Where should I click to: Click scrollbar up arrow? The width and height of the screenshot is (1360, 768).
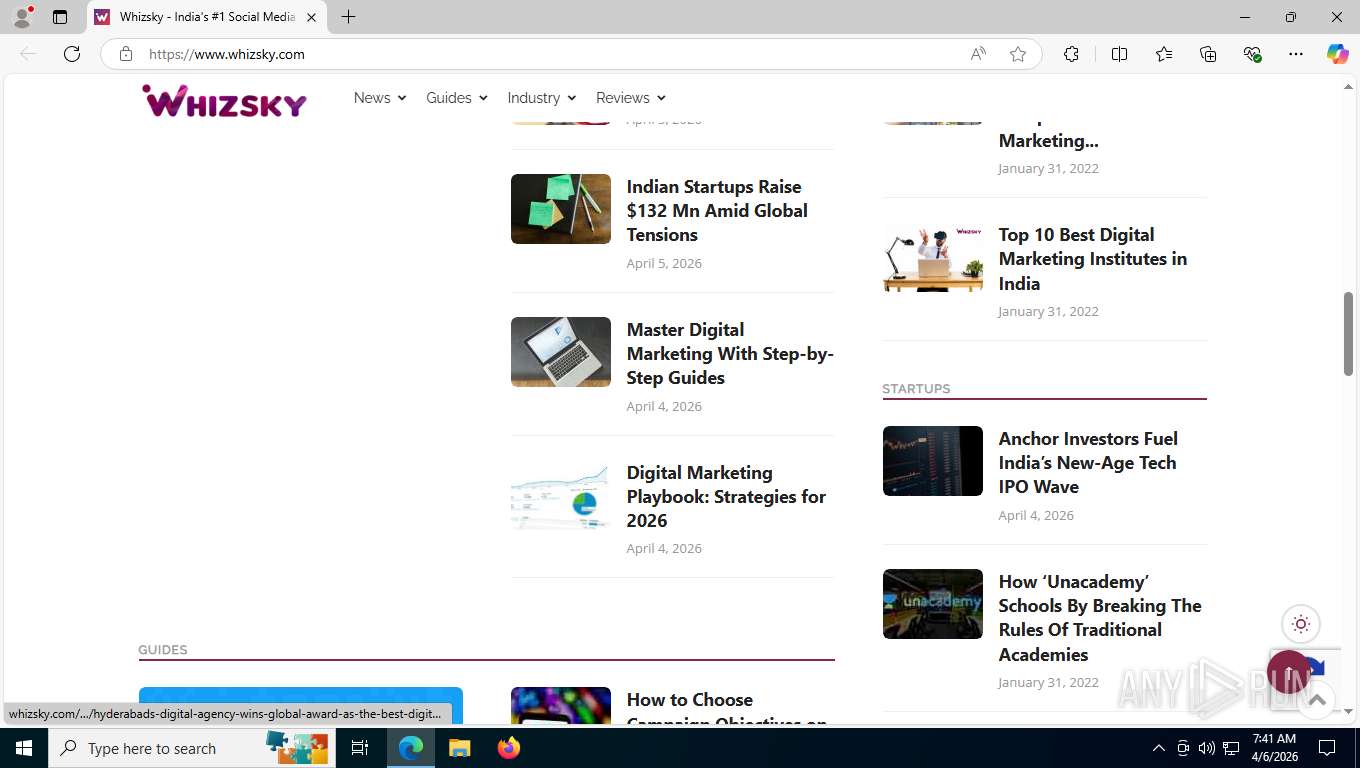click(1348, 87)
